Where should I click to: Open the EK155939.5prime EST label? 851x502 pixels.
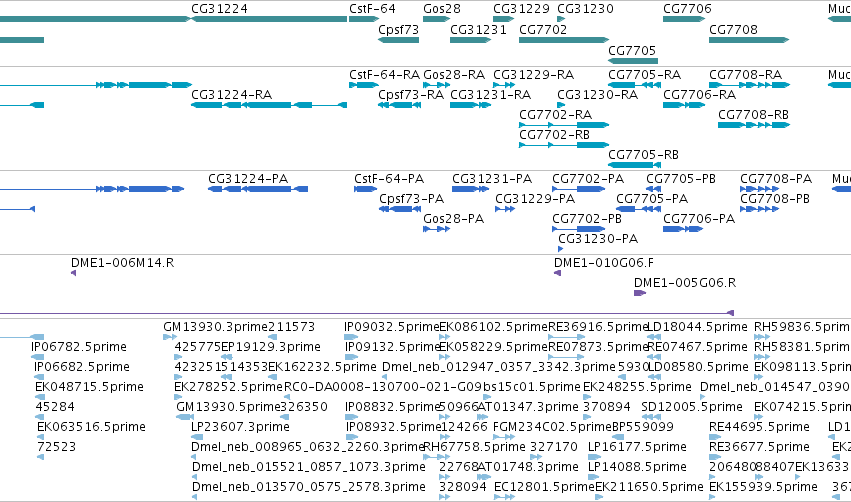point(764,487)
